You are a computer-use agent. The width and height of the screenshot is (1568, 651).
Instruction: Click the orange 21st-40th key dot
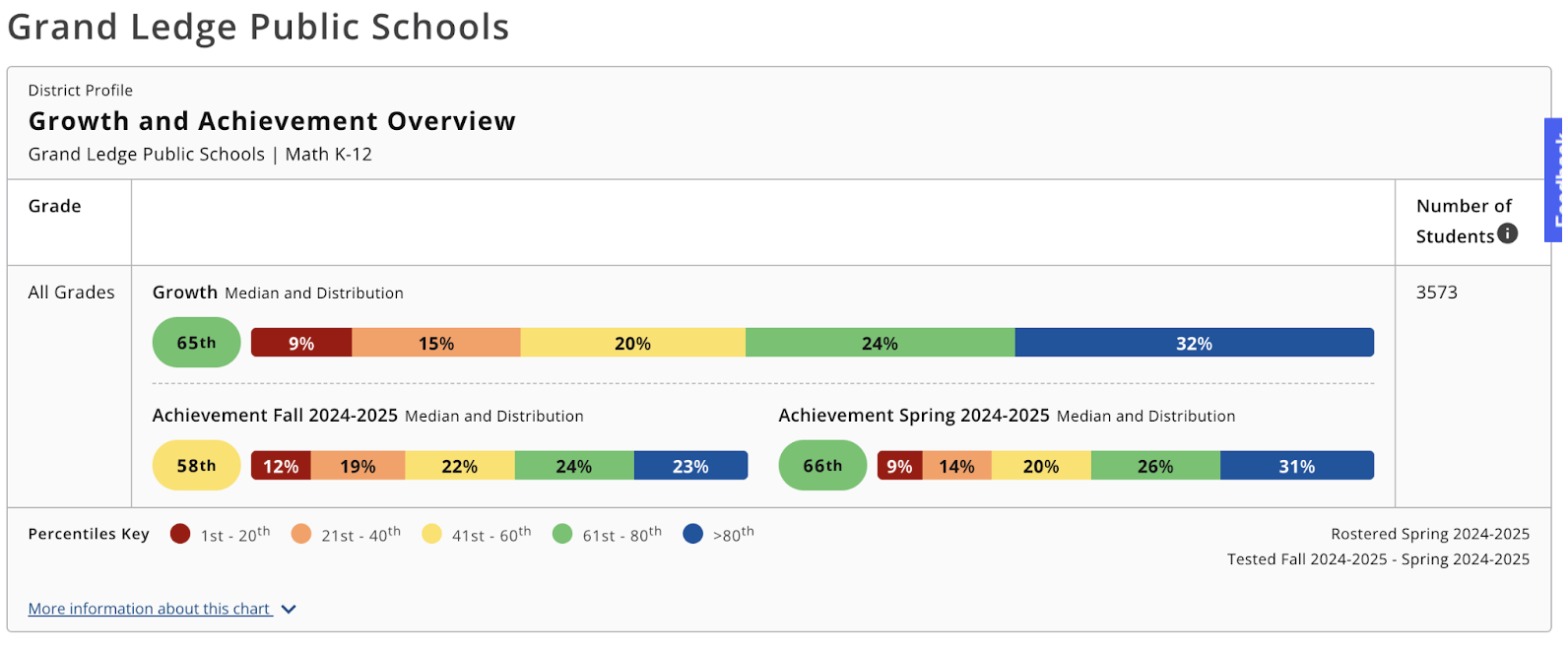coord(301,534)
